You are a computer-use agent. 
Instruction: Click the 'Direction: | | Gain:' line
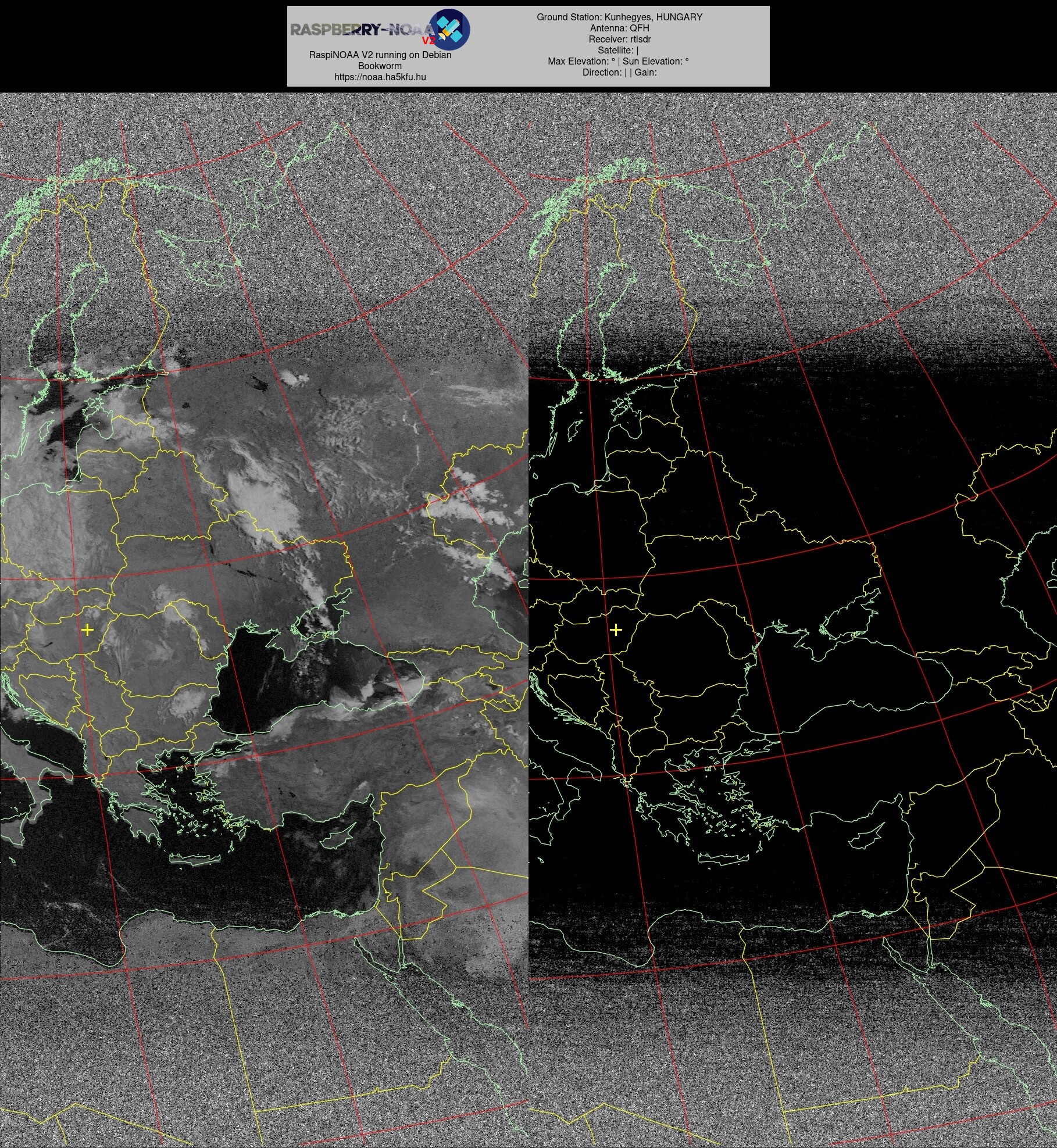[x=619, y=72]
